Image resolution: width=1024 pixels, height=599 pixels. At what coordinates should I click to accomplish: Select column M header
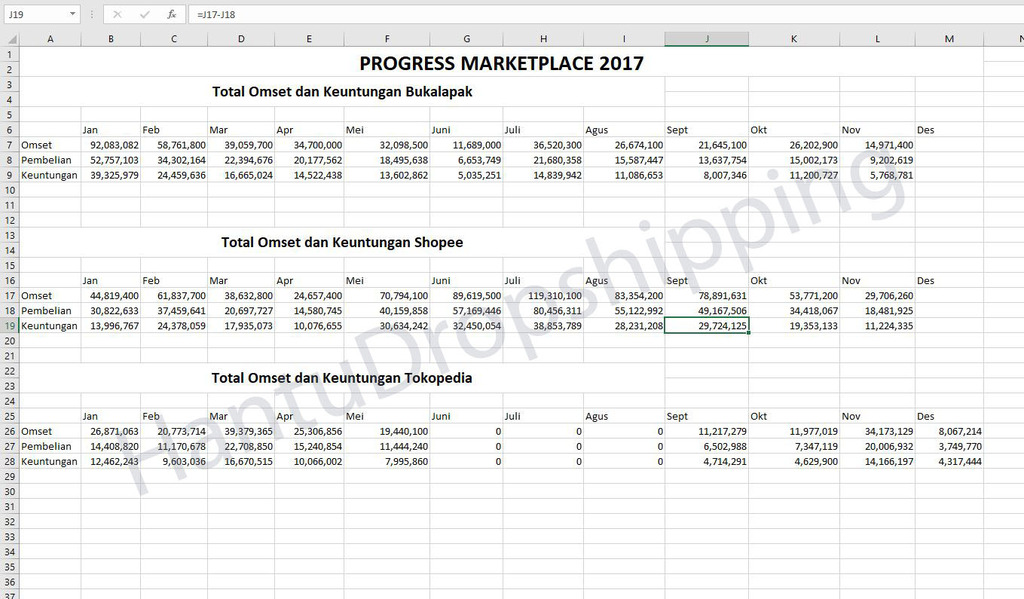(x=949, y=39)
